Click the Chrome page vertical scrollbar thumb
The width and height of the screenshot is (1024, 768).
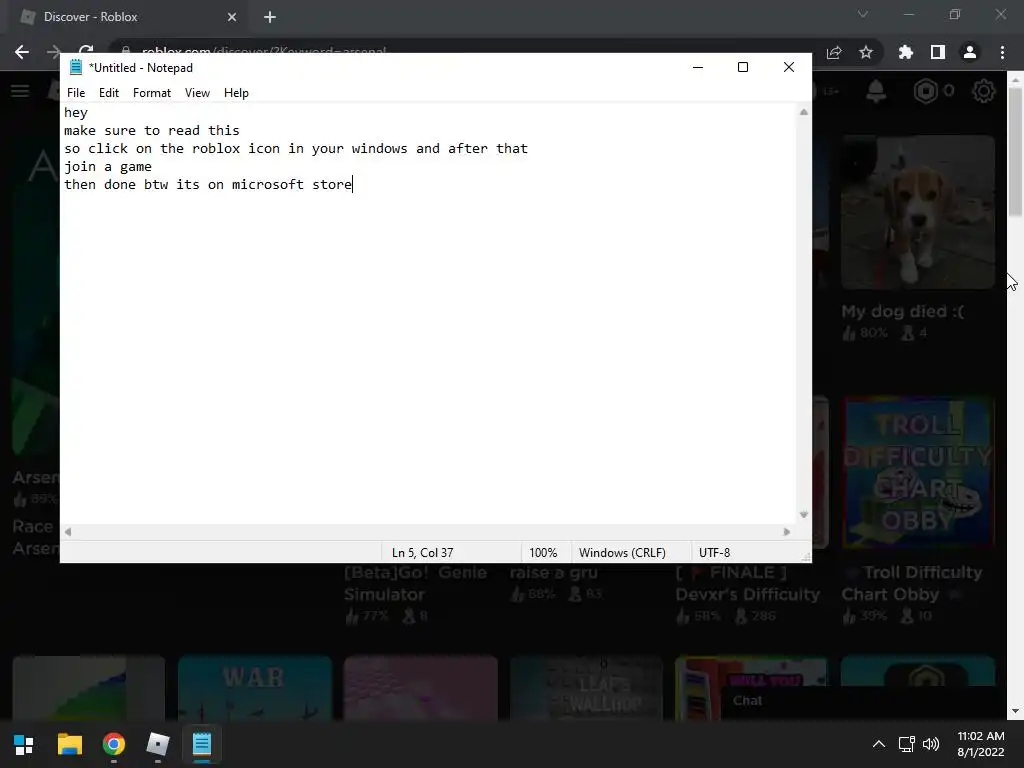1016,152
